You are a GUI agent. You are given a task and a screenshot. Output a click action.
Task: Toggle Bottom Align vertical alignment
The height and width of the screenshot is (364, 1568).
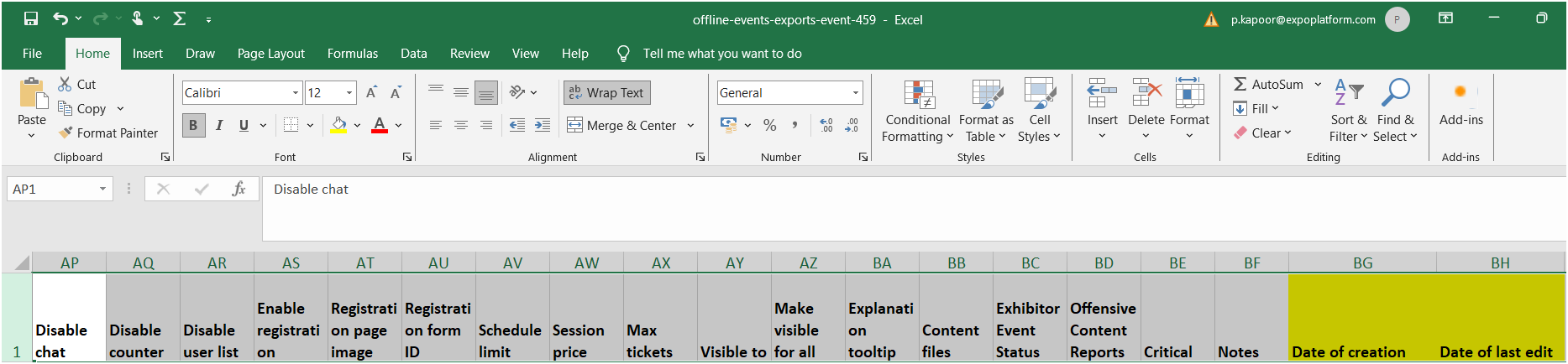485,92
